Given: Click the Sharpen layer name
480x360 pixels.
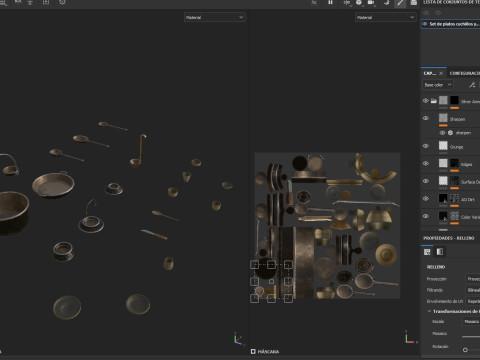Looking at the screenshot, I should click(x=457, y=119).
